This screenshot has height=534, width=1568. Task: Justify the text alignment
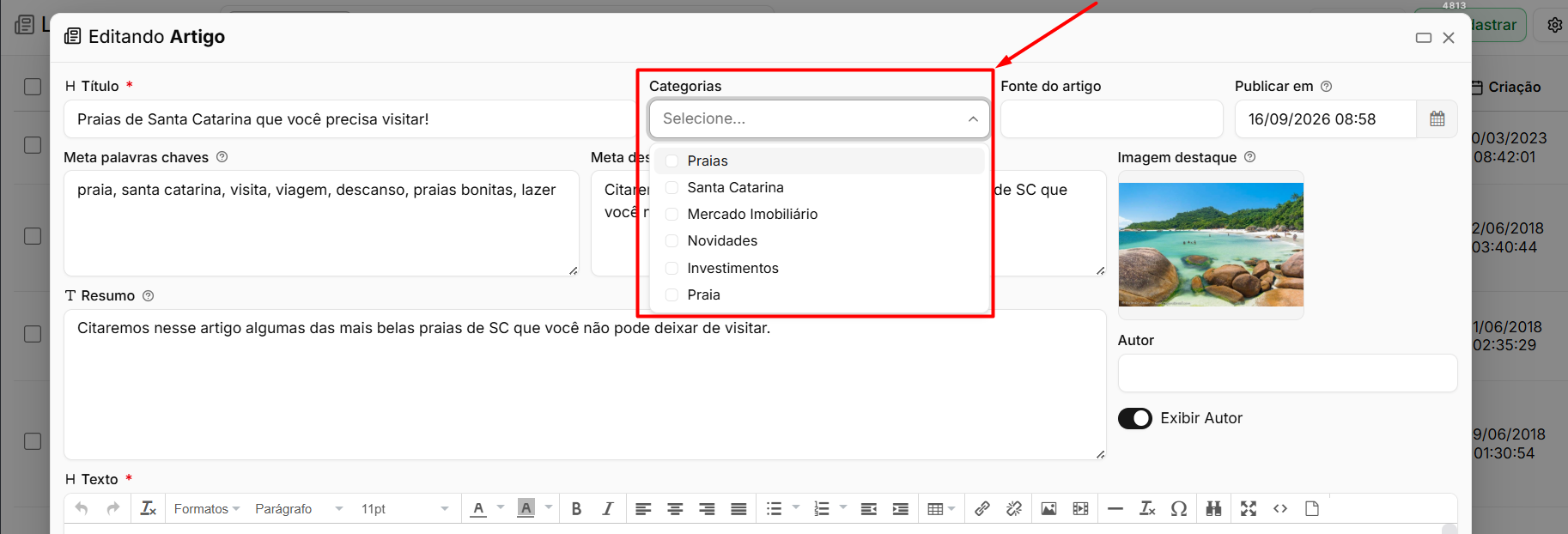(x=738, y=509)
